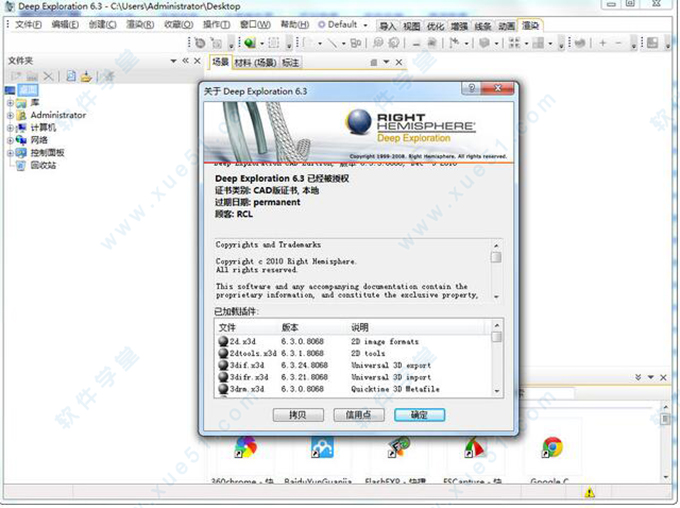
Task: Click the 确定 button in About dialog
Action: point(419,414)
